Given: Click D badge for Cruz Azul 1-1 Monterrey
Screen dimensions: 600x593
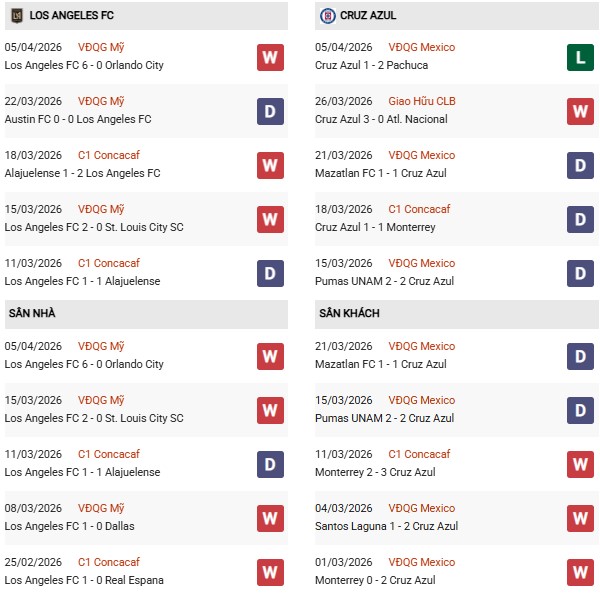Looking at the screenshot, I should [581, 219].
